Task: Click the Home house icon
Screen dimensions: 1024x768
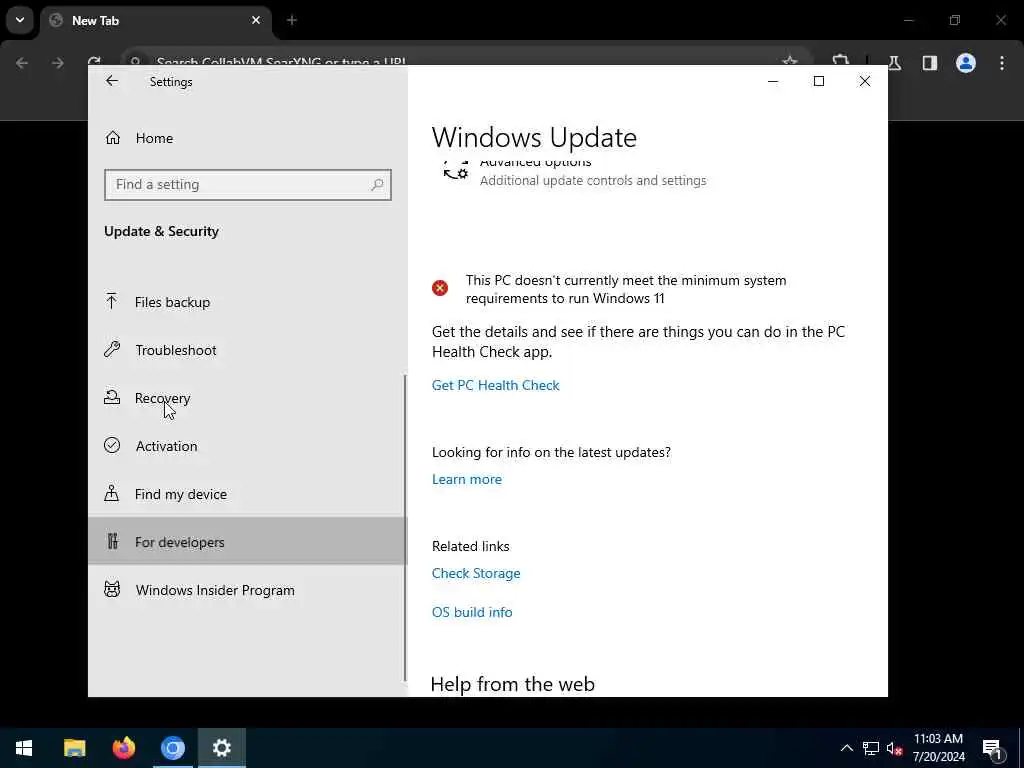Action: (112, 138)
